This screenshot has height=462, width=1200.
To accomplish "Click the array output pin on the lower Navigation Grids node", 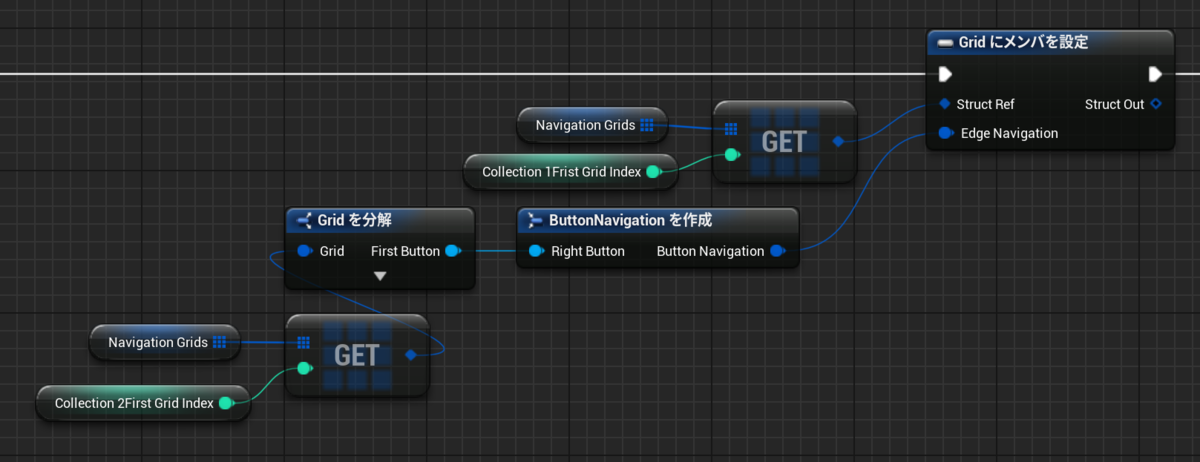I will (219, 342).
